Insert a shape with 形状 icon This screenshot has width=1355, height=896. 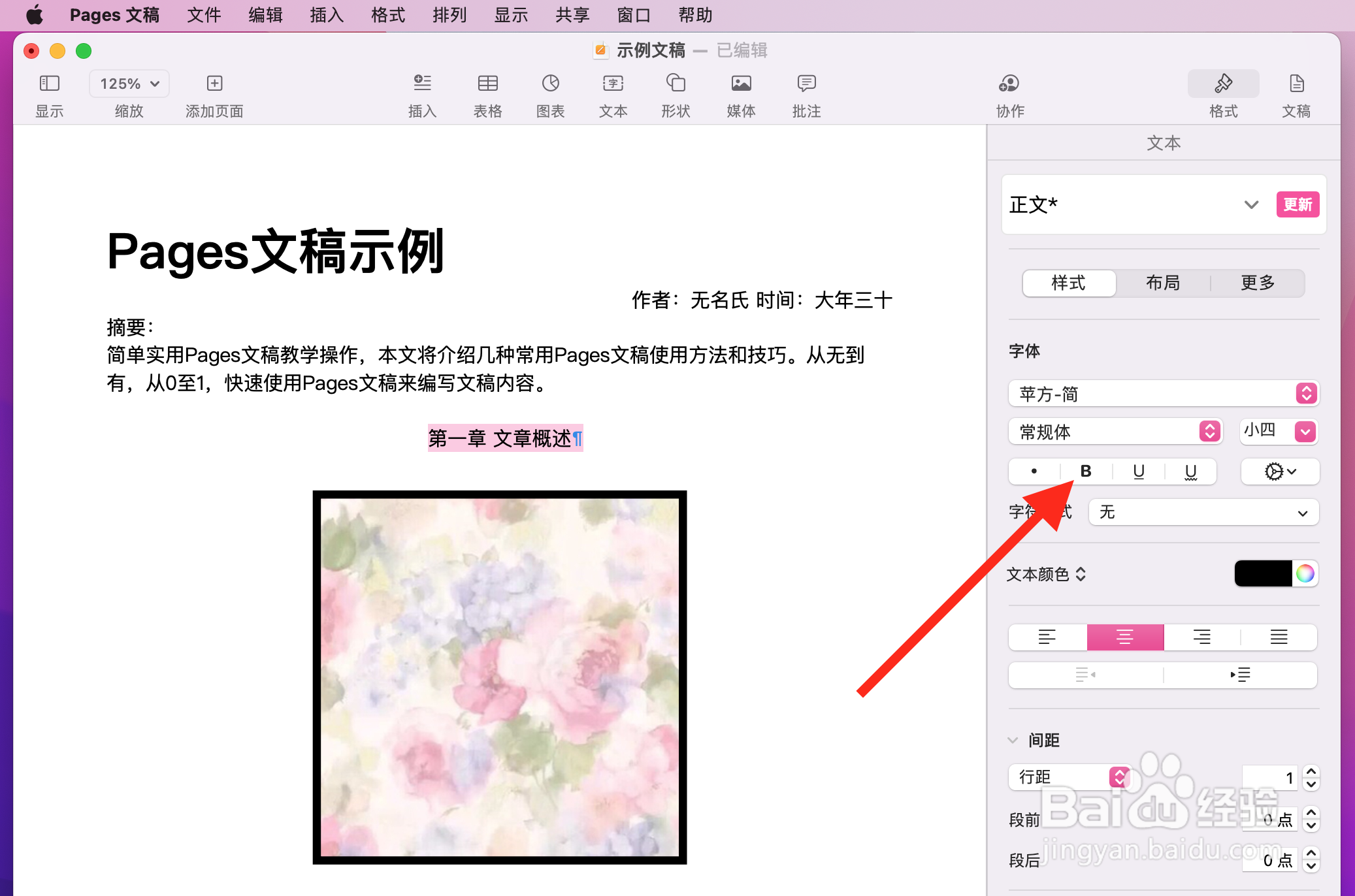676,83
